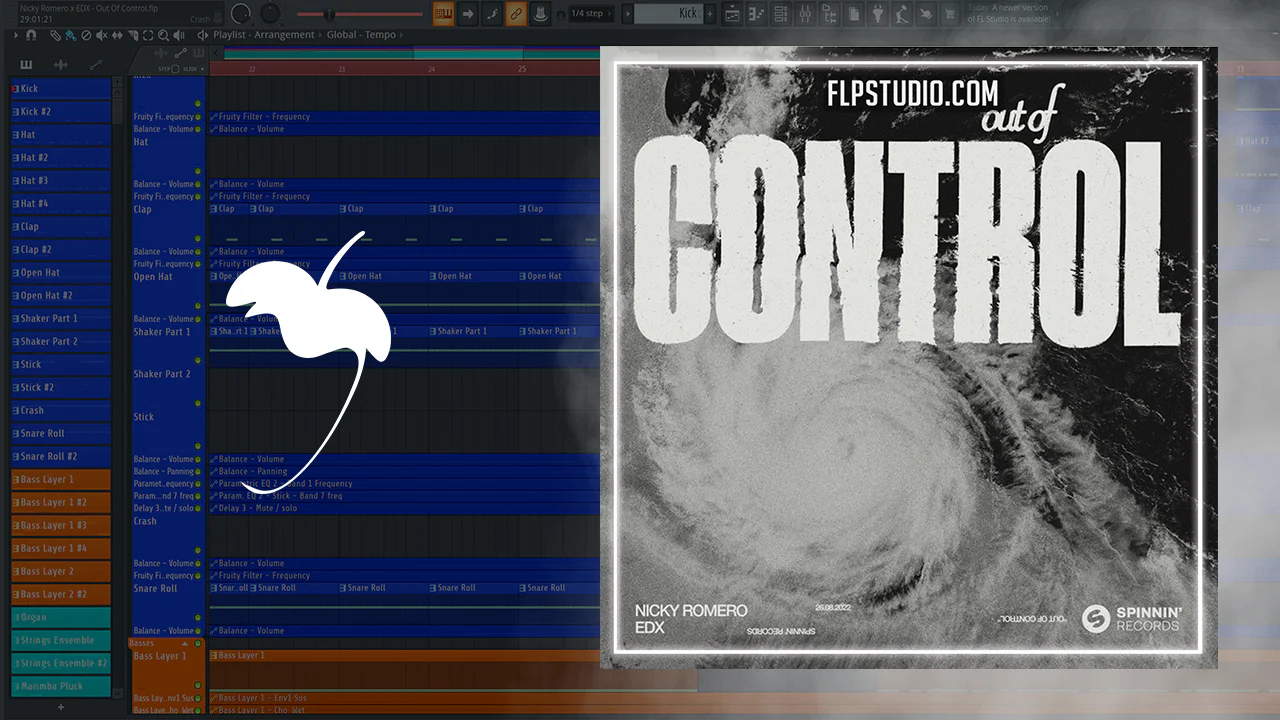Screen dimensions: 1280x720
Task: Click the document-page icon in top toolbar
Action: click(x=854, y=14)
